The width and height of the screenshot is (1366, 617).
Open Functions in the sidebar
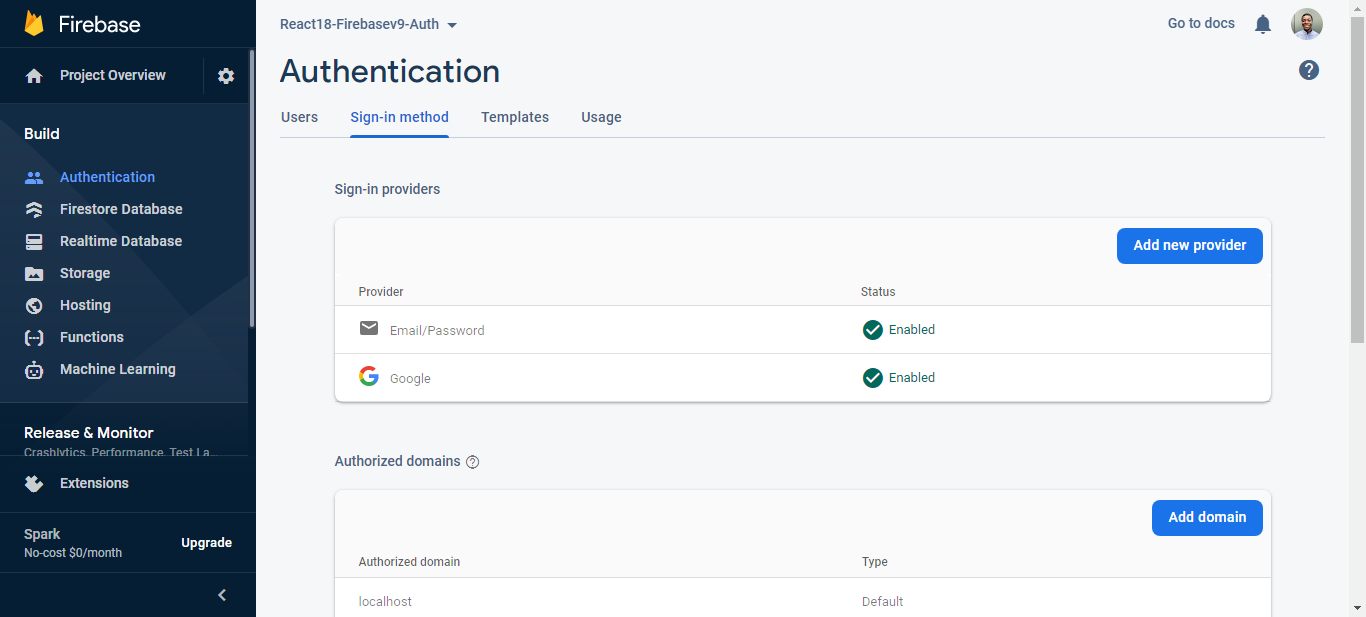click(92, 337)
